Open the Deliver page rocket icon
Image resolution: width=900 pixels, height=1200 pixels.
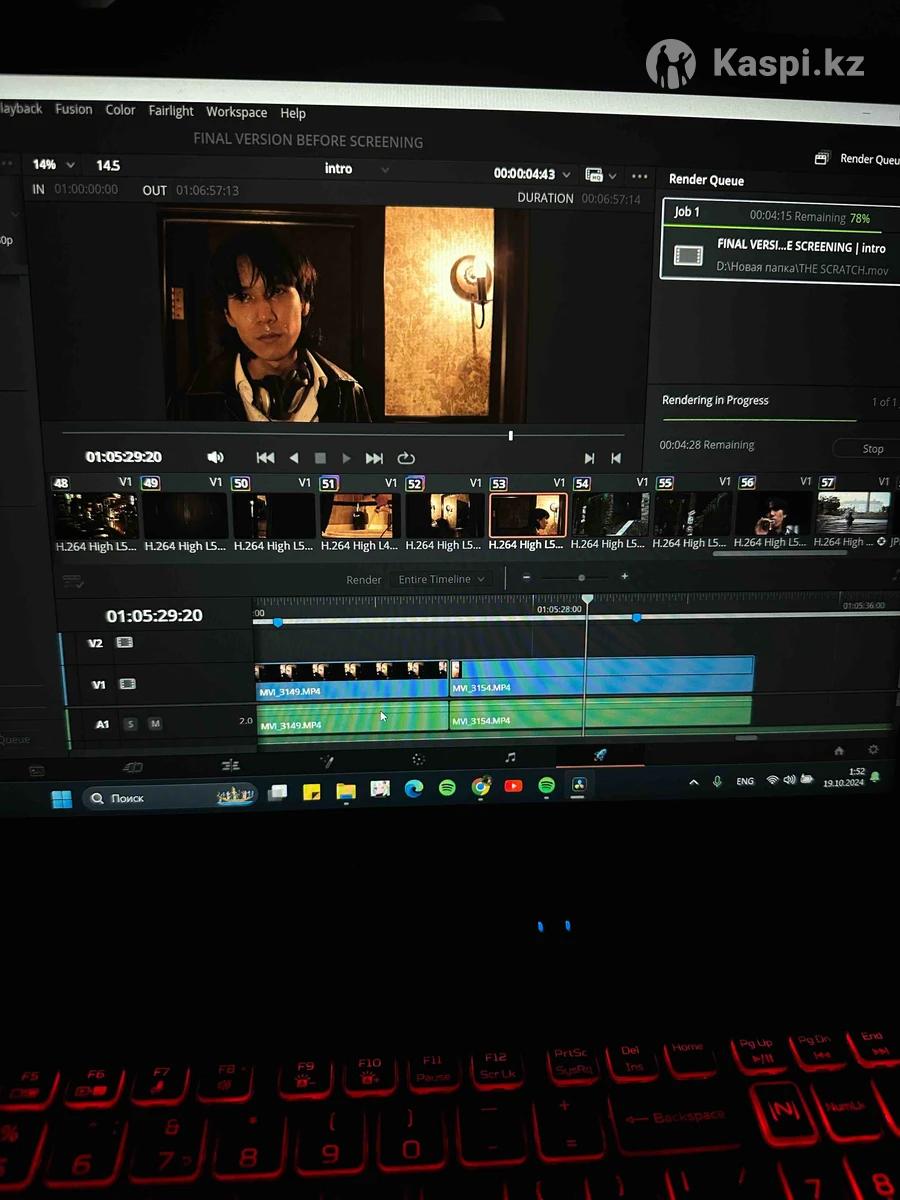600,756
